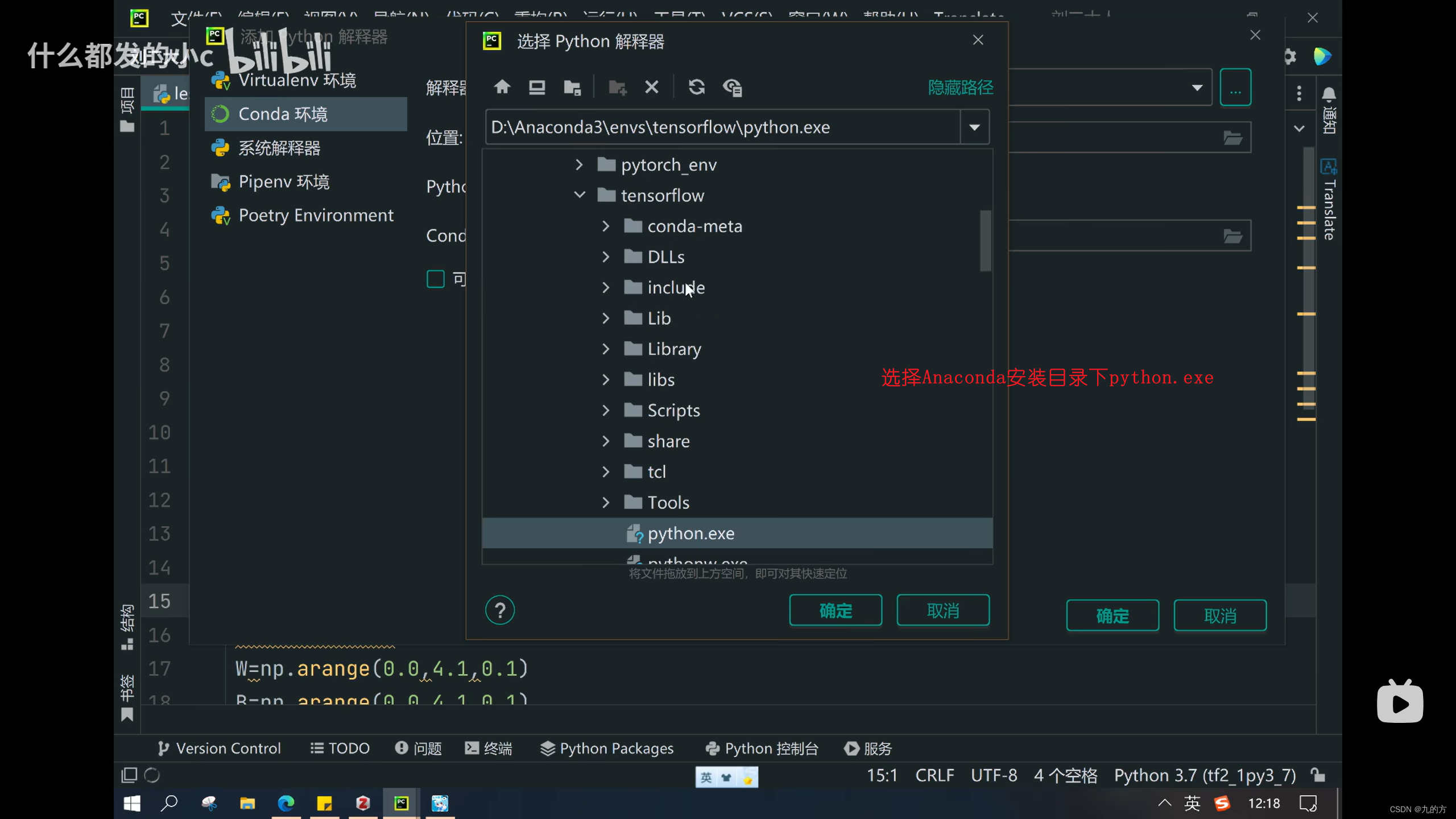
Task: Click the new folder icon in file chooser
Action: click(x=617, y=87)
